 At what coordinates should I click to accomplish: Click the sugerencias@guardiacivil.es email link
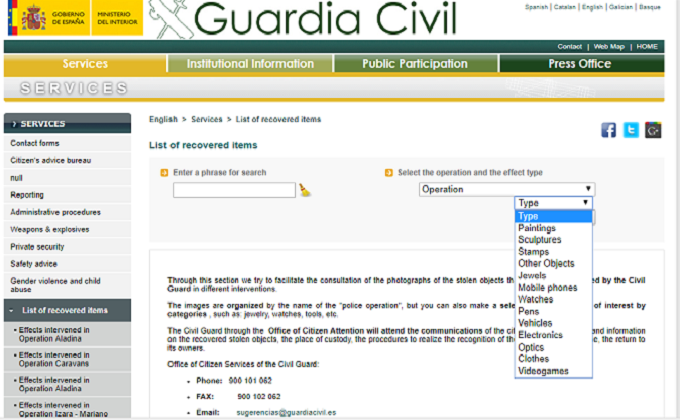[286, 413]
